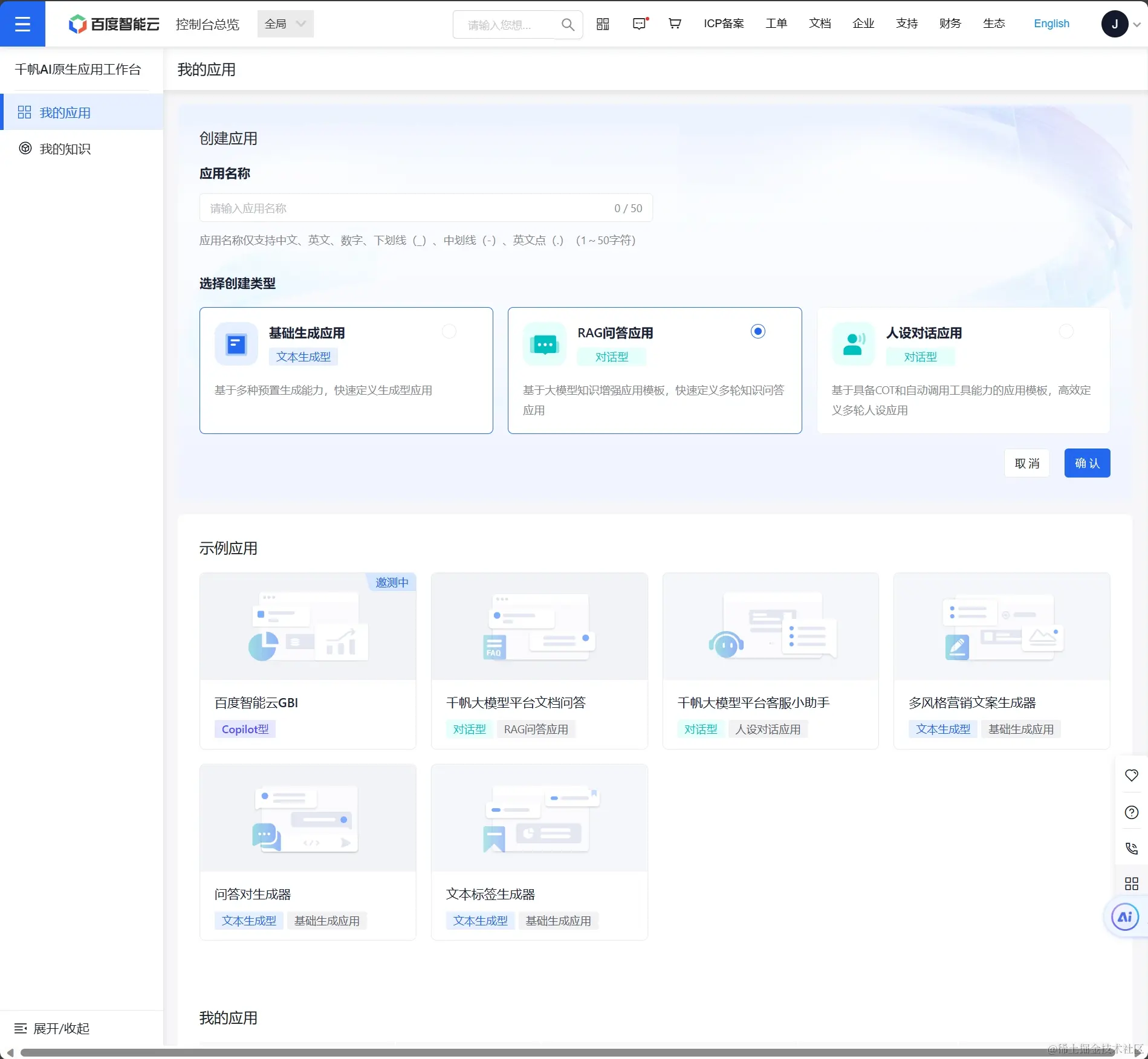Click the 确认 button
Screen dimensions: 1148x1059
1088,463
